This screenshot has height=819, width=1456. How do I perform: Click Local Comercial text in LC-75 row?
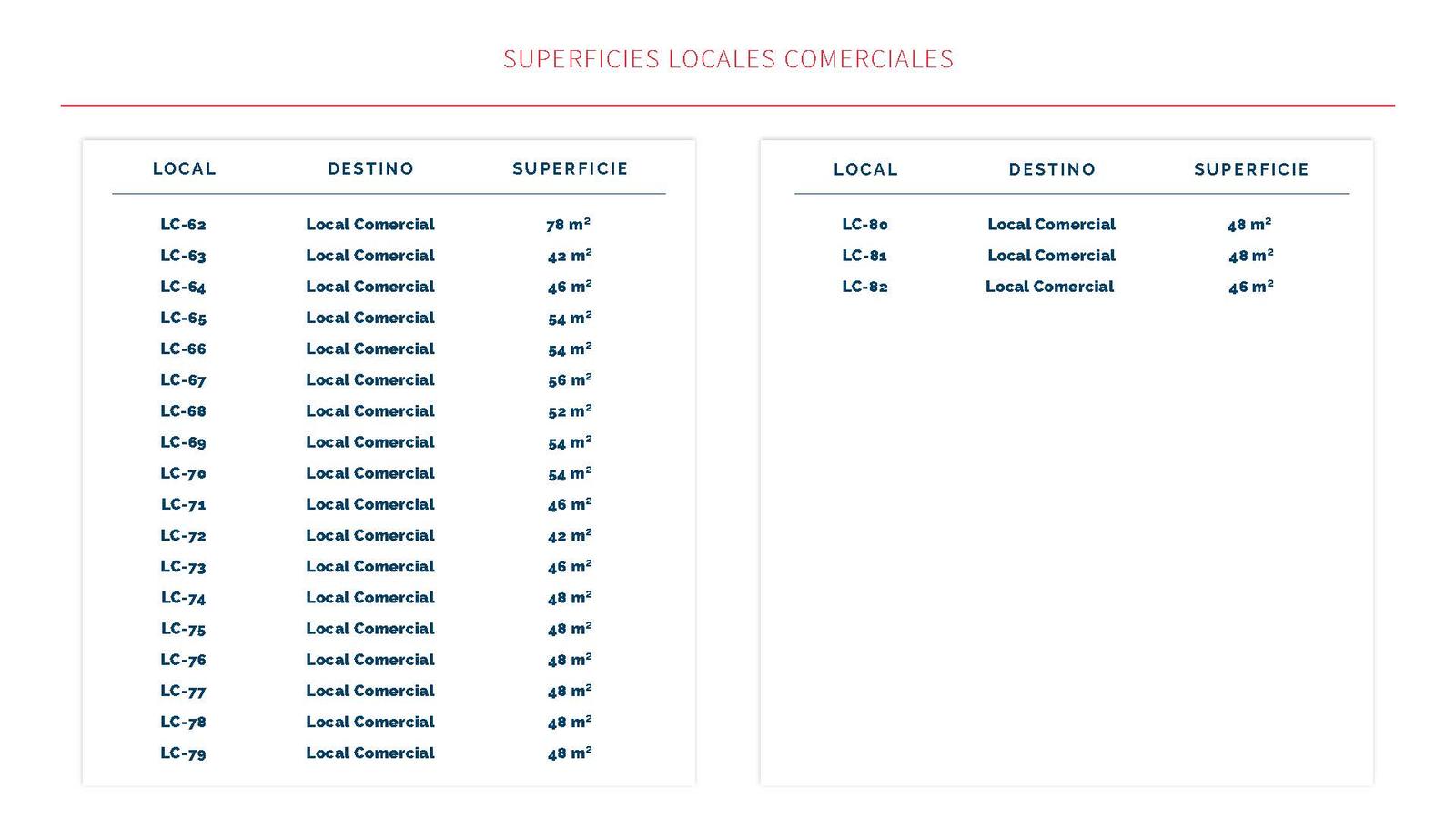tap(370, 629)
